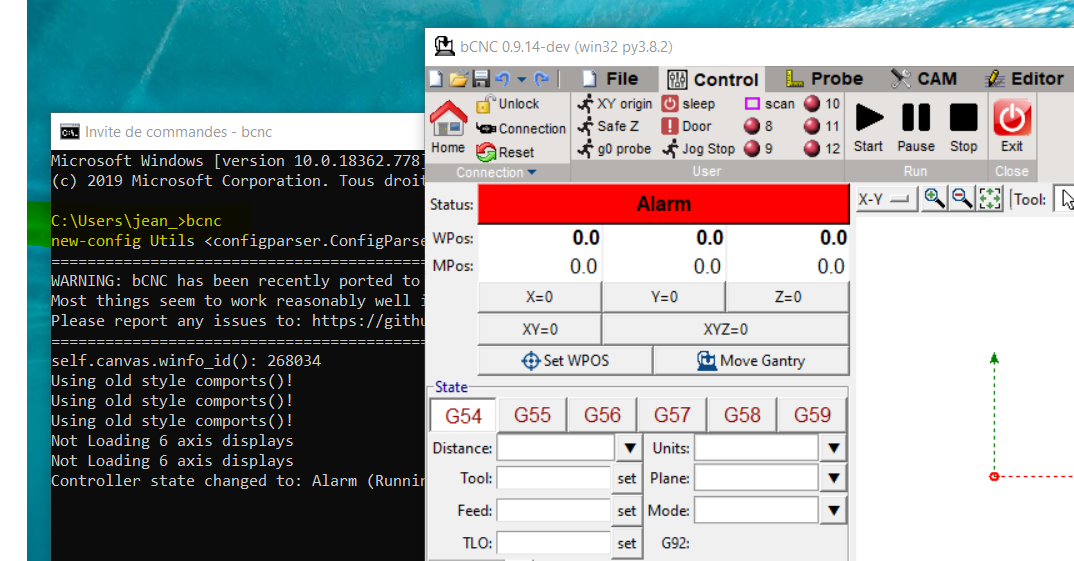Click the Set WPOS button
The height and width of the screenshot is (561, 1074).
(x=565, y=360)
